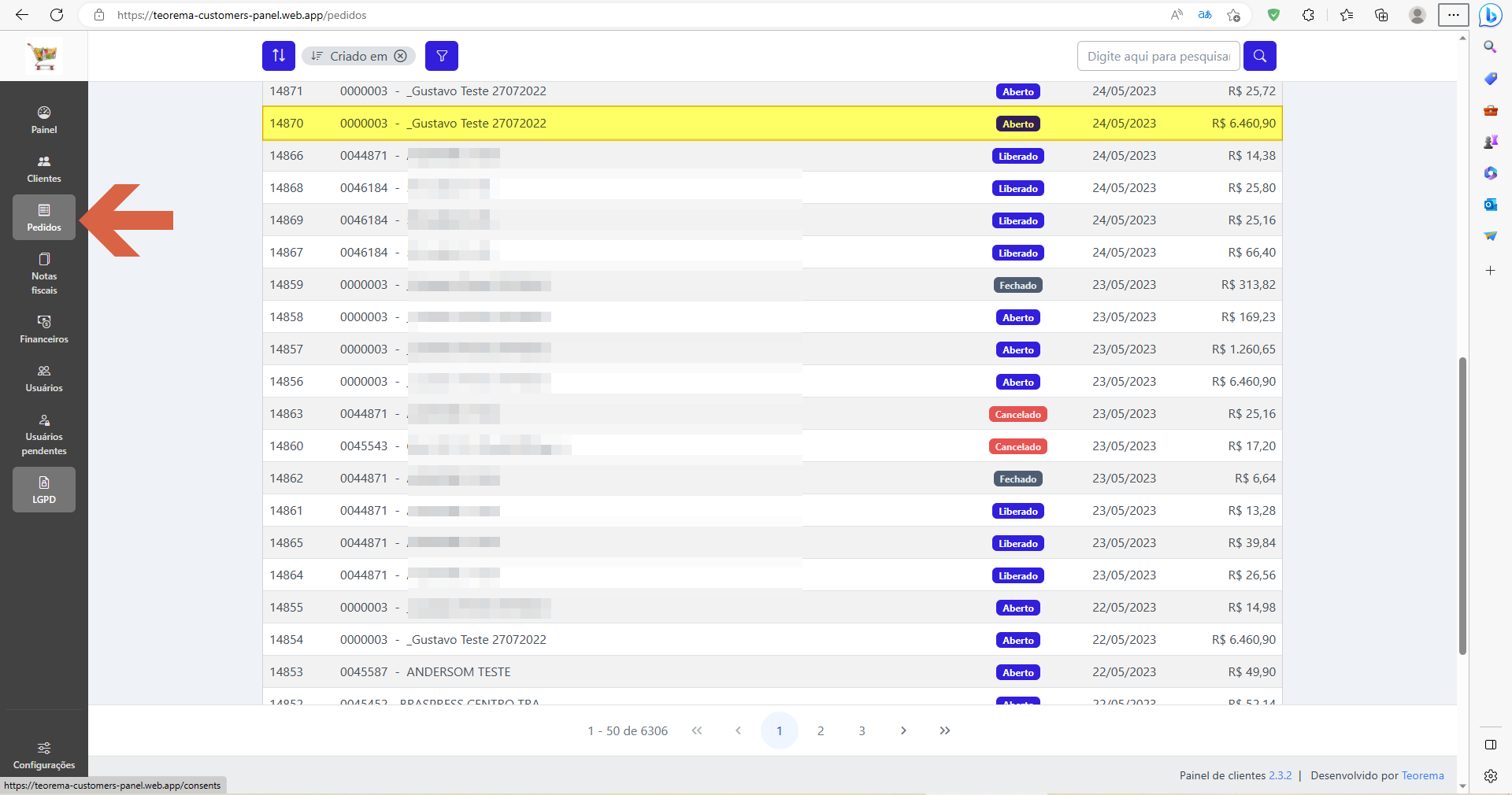Open the Outlook icon in the Edge sidebar
The height and width of the screenshot is (795, 1512).
coord(1491,204)
